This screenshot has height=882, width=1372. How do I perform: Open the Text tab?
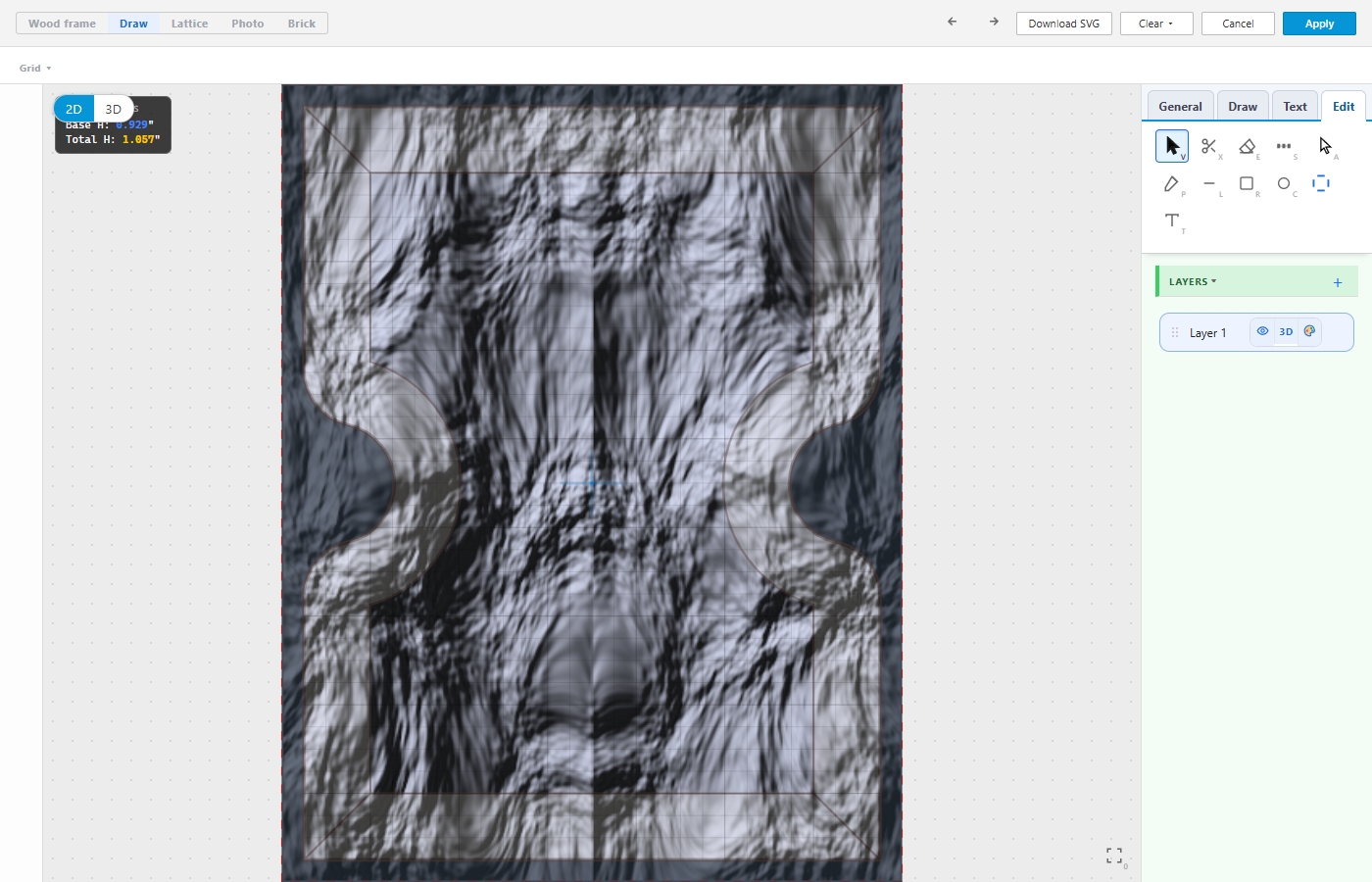click(x=1295, y=106)
